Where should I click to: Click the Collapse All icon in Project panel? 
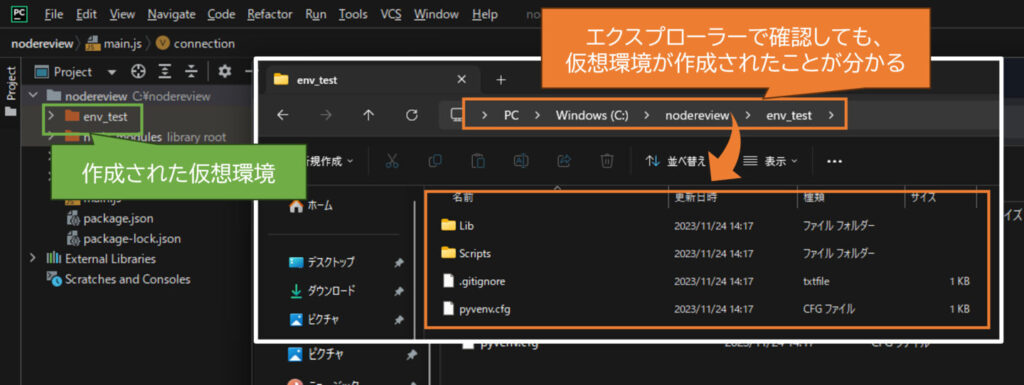pos(191,72)
